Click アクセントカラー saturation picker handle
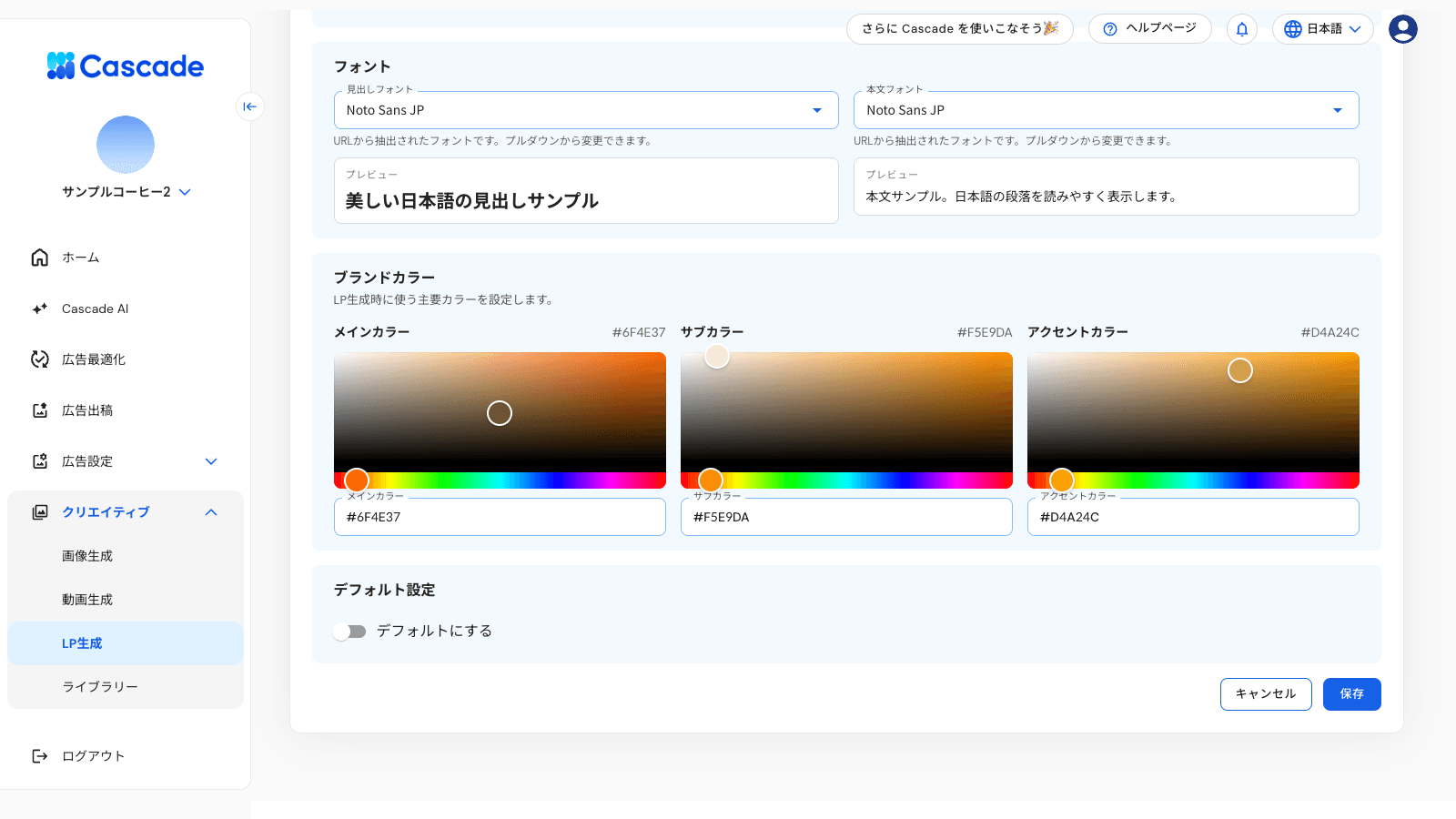 tap(1240, 370)
